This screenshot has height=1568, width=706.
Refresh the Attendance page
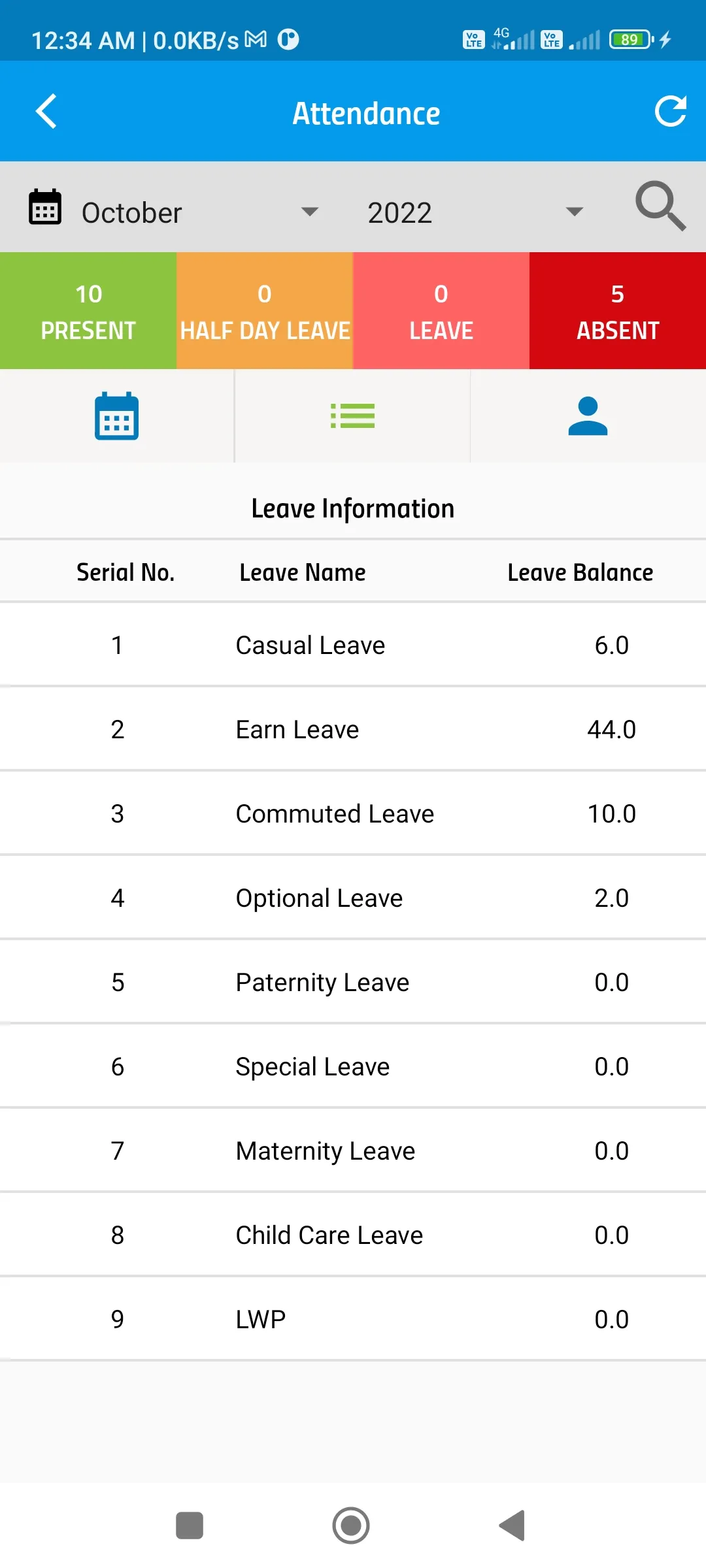[671, 111]
